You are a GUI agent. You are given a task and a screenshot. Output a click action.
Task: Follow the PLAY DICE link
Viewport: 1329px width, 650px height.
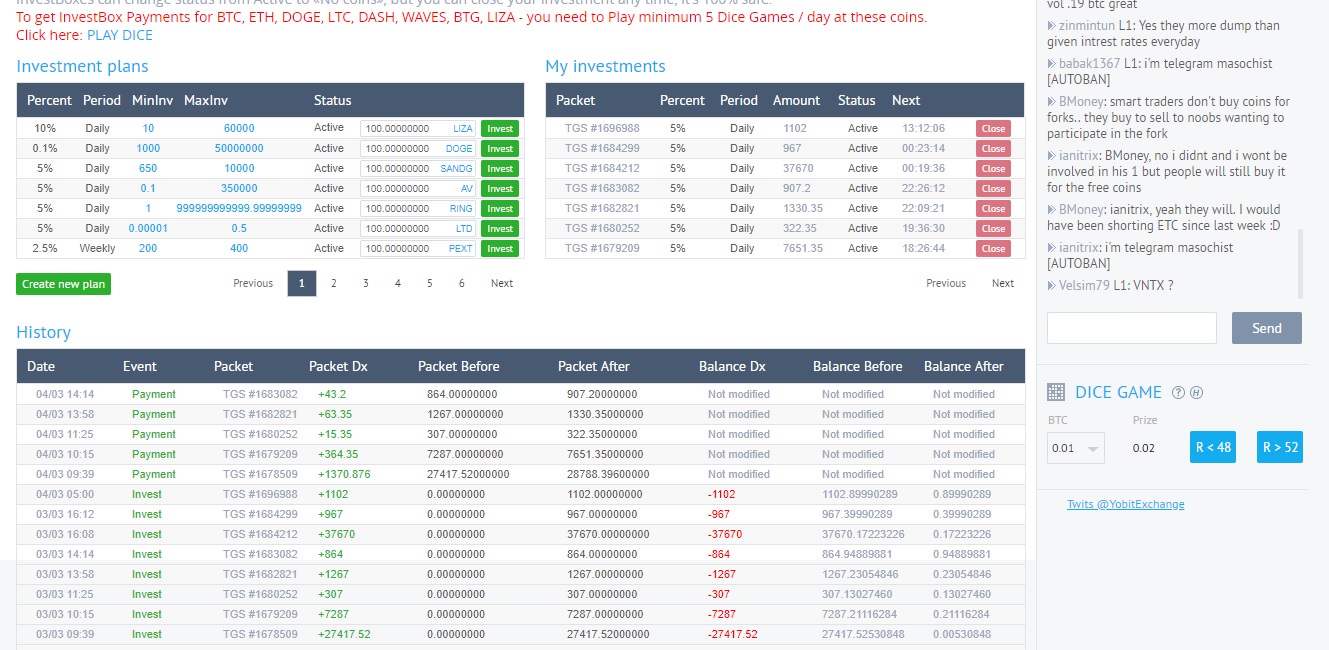(x=120, y=35)
